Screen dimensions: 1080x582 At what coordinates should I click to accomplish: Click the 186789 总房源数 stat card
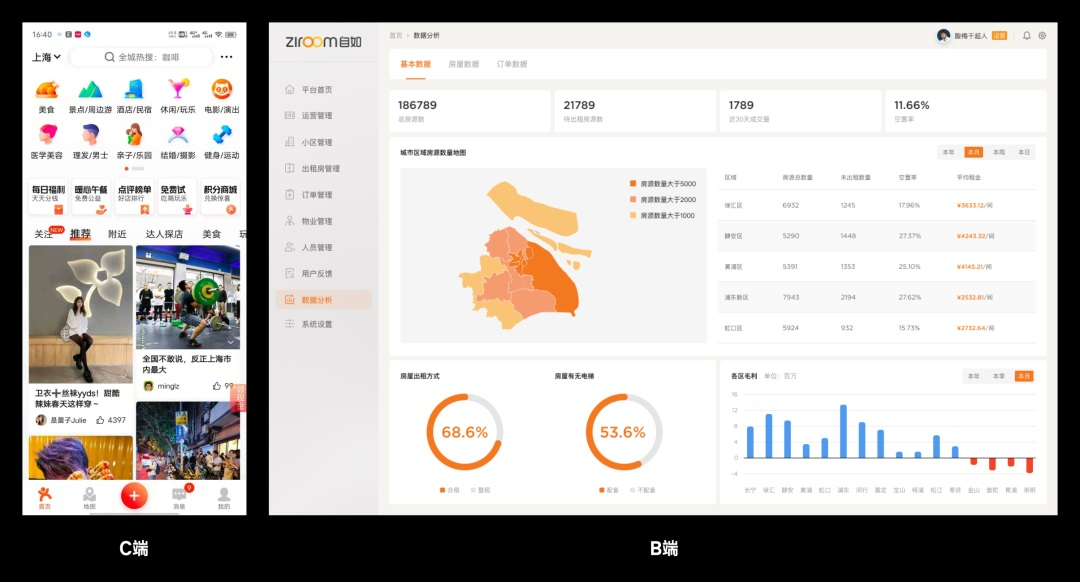coord(470,112)
